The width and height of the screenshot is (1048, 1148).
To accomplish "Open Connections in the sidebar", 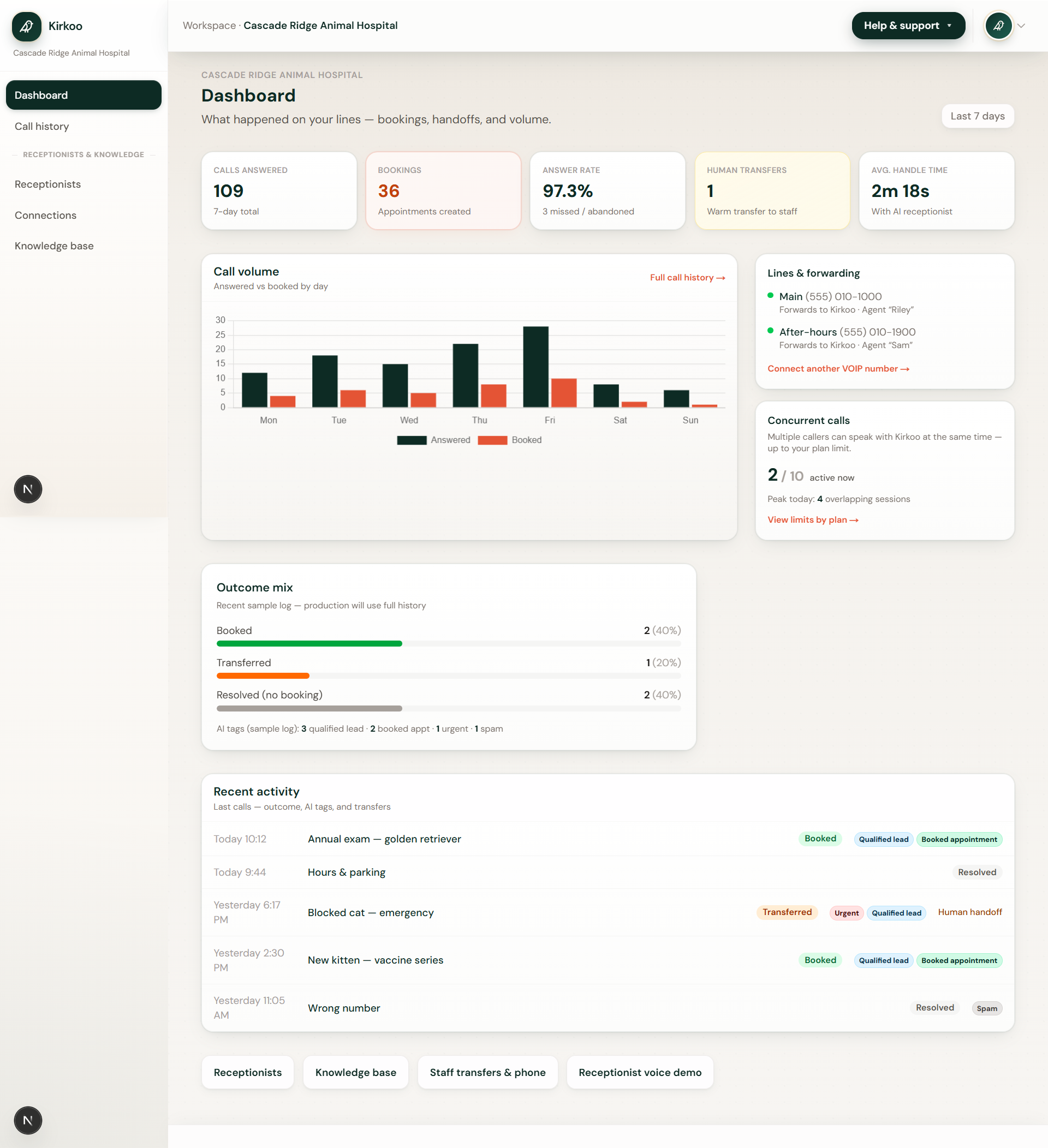I will (84, 215).
